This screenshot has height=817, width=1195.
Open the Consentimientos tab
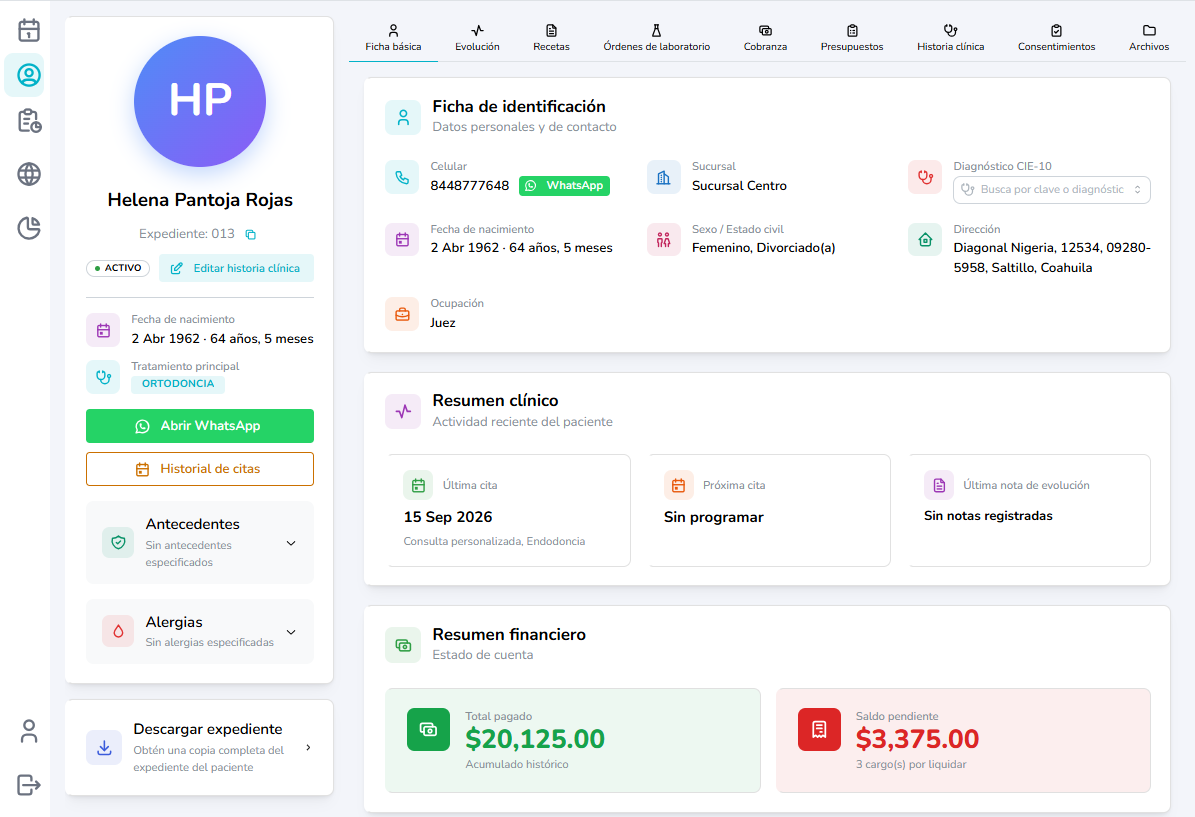pyautogui.click(x=1056, y=38)
